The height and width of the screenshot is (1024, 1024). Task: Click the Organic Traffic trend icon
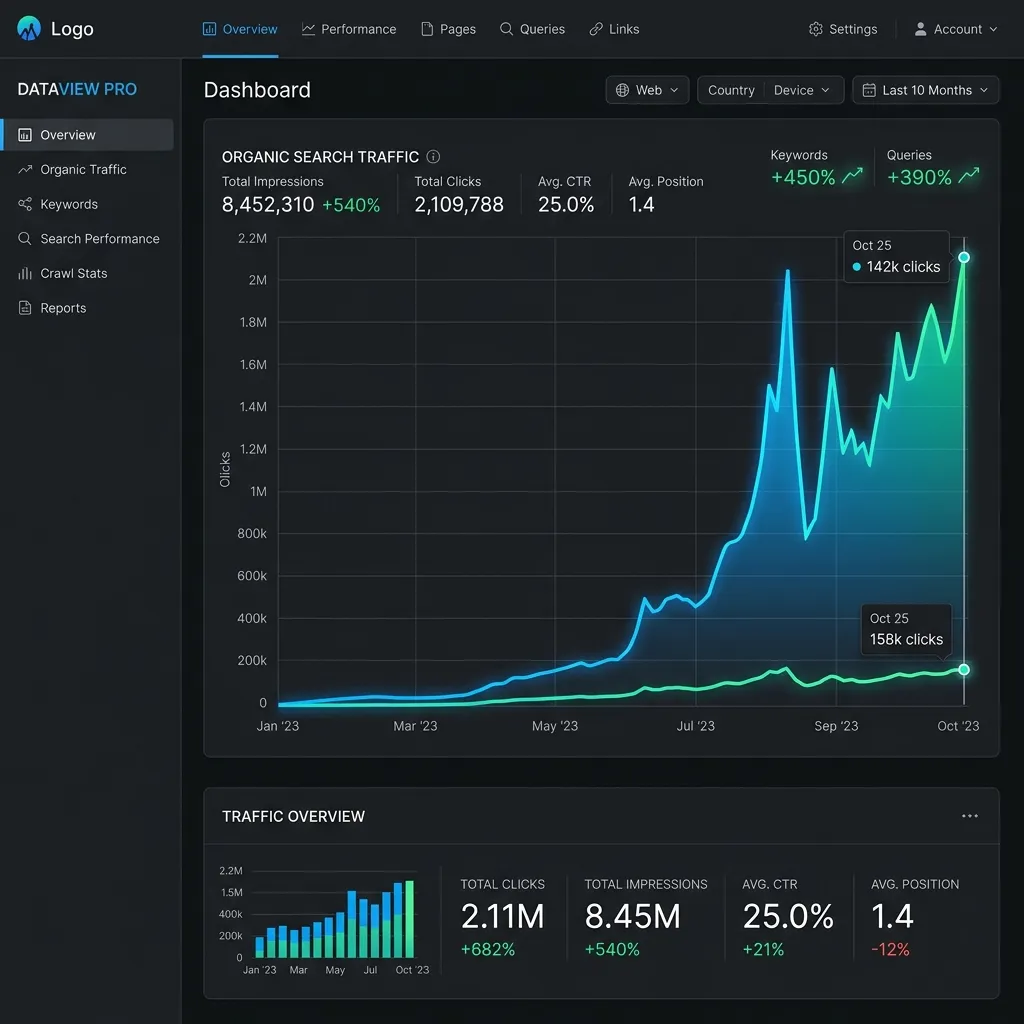click(x=25, y=169)
